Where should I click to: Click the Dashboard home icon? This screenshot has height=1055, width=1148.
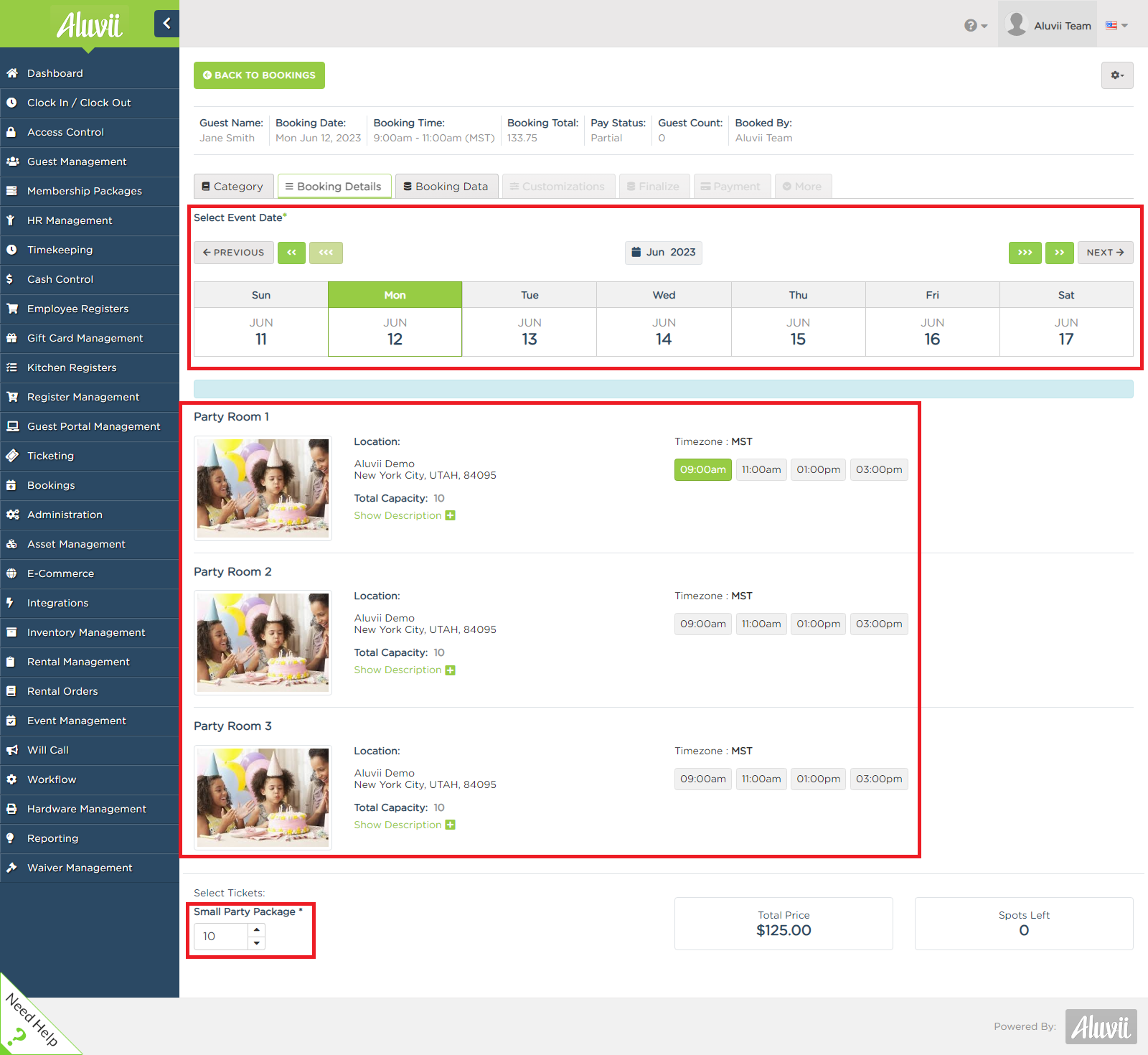pos(11,73)
